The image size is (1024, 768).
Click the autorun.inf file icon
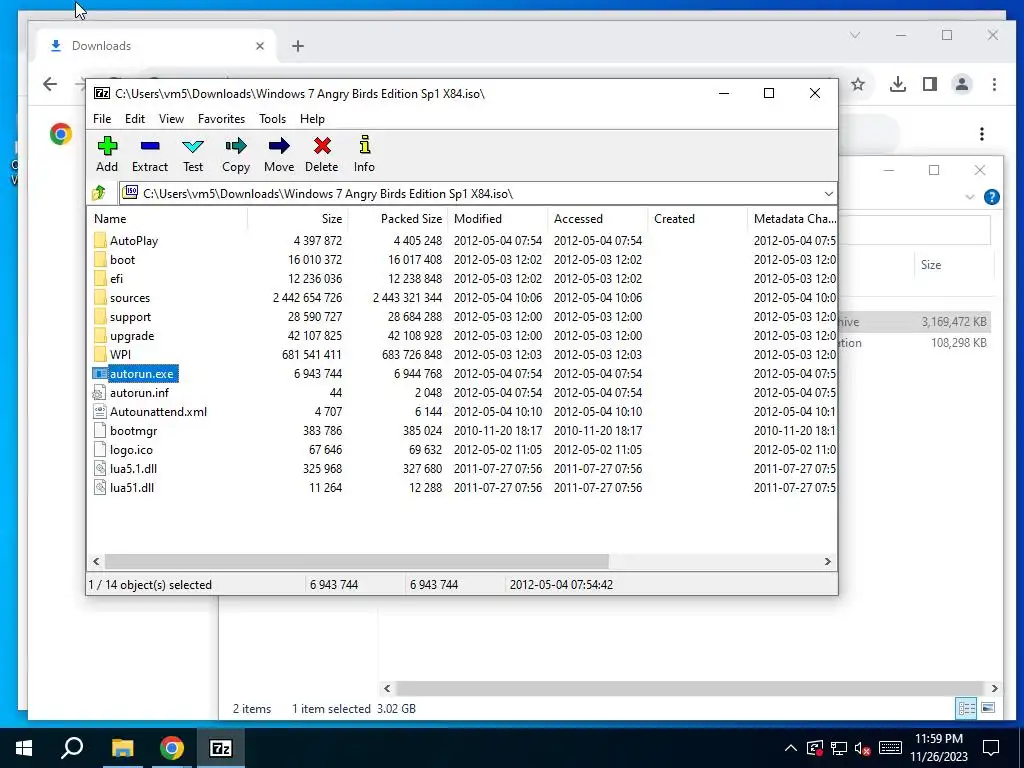click(x=99, y=392)
